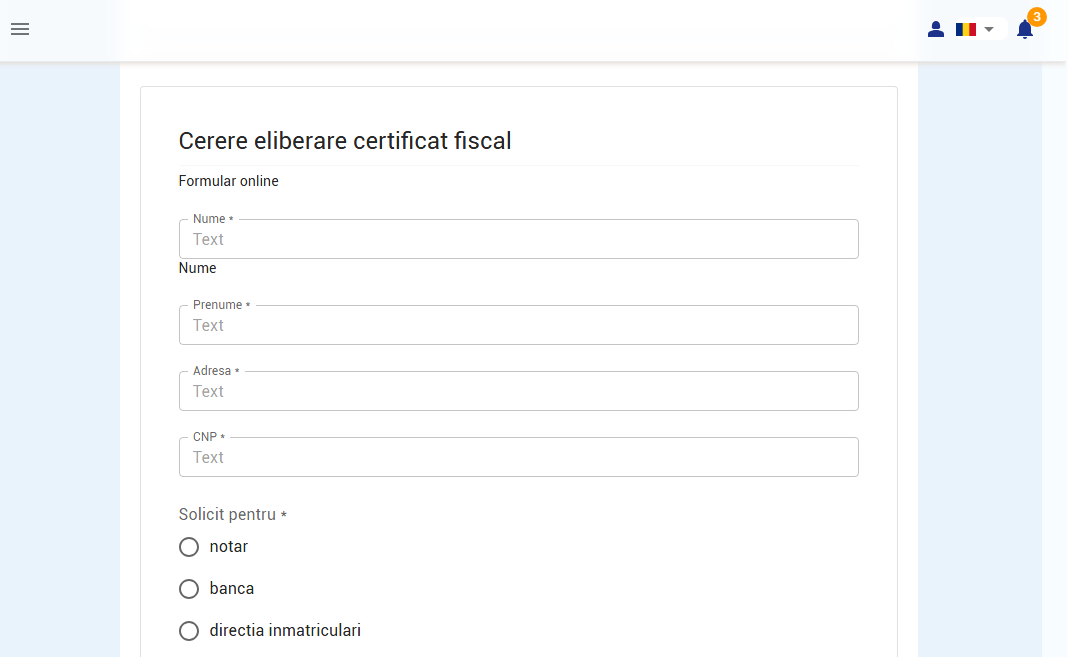Click the 'Nume' helper text below the field

(197, 268)
